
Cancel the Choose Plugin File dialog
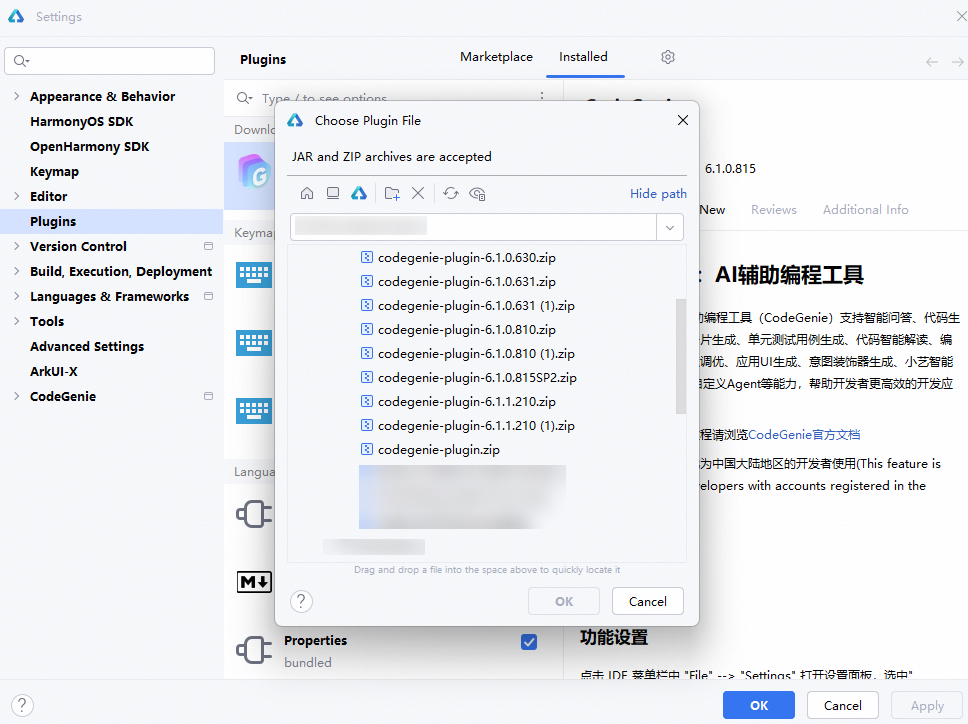(x=647, y=601)
